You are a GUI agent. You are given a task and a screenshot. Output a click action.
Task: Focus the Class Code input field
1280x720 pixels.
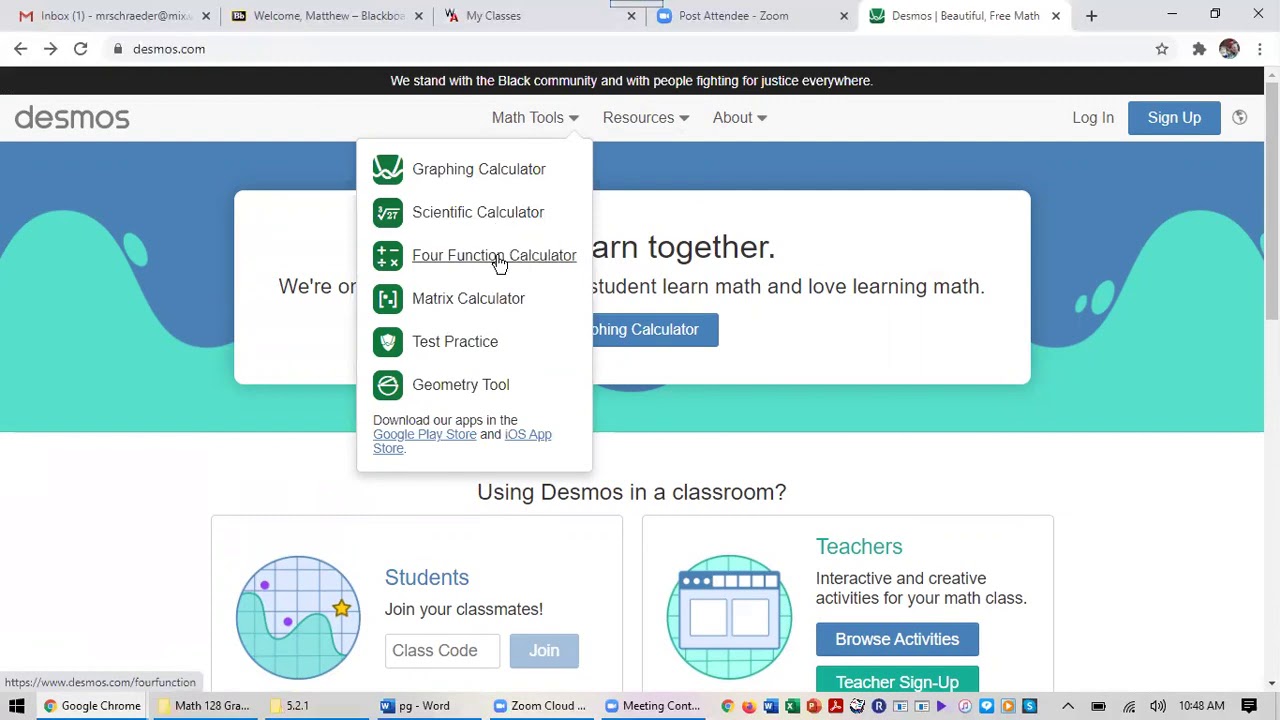click(x=442, y=650)
